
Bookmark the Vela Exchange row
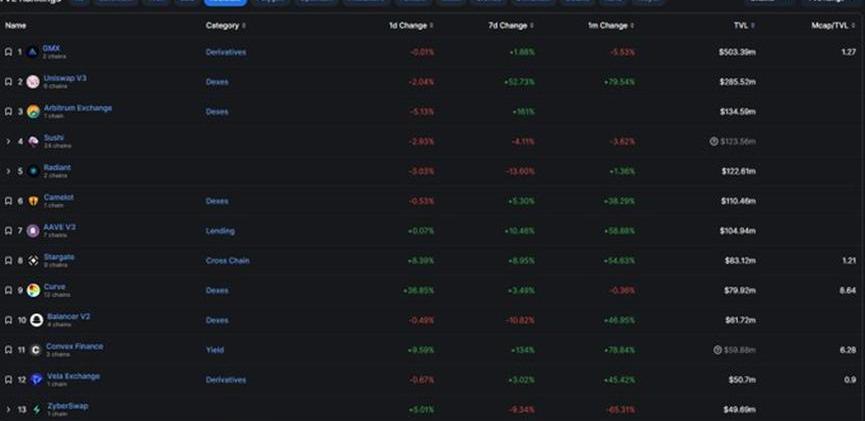click(8, 380)
